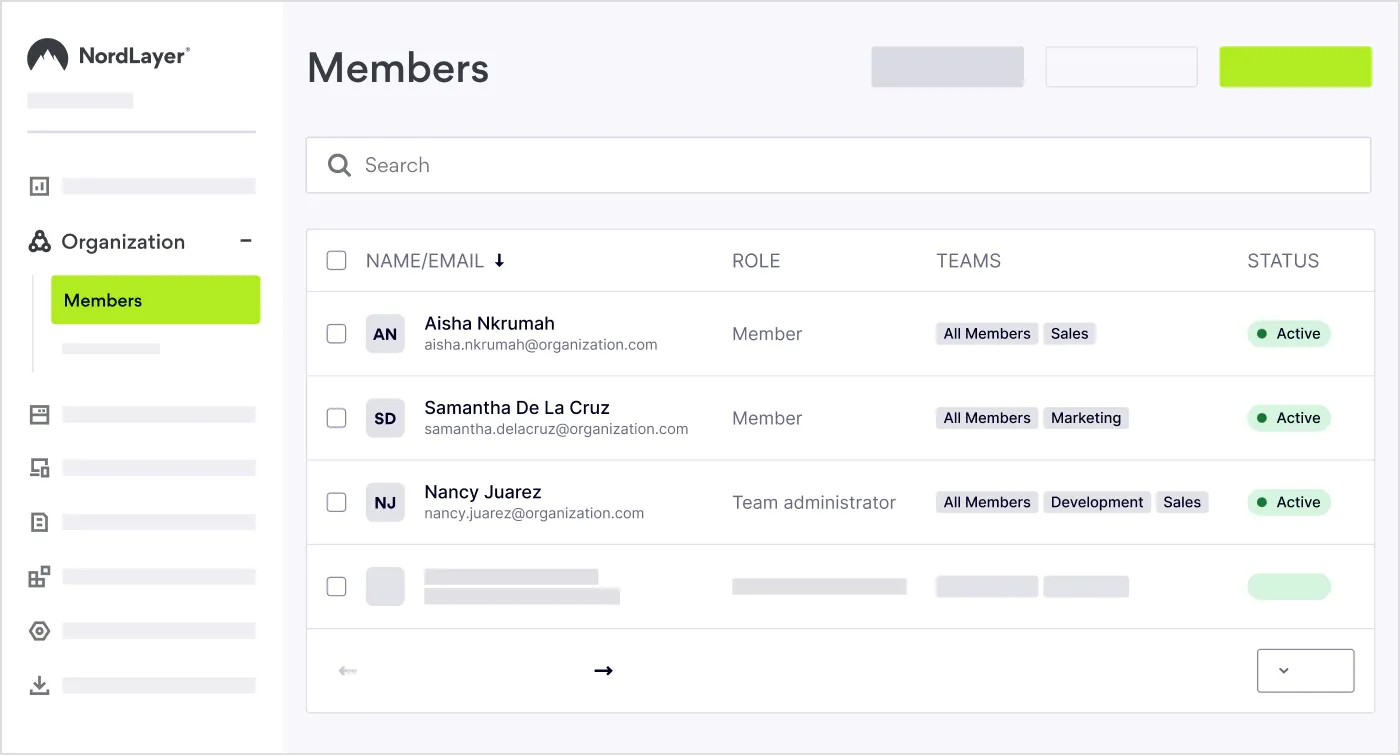Open the download icon in sidebar
The image size is (1400, 755).
[39, 685]
